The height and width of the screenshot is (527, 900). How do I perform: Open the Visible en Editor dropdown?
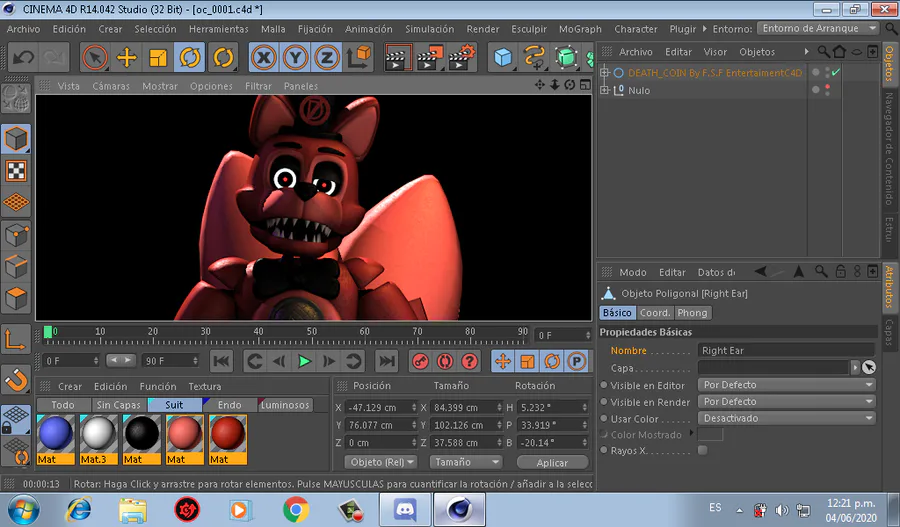click(786, 385)
